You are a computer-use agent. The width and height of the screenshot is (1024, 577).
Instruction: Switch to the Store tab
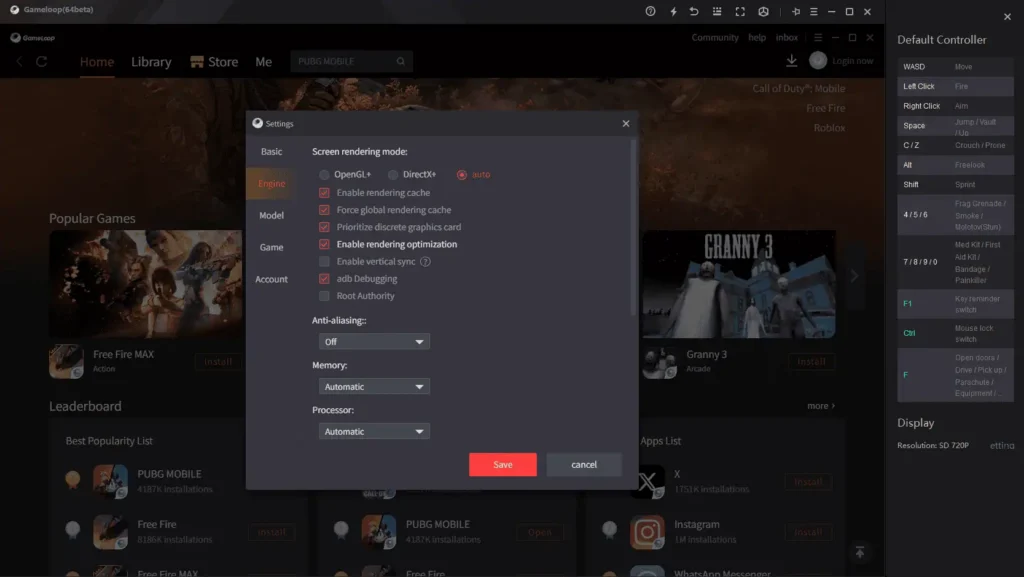click(214, 62)
